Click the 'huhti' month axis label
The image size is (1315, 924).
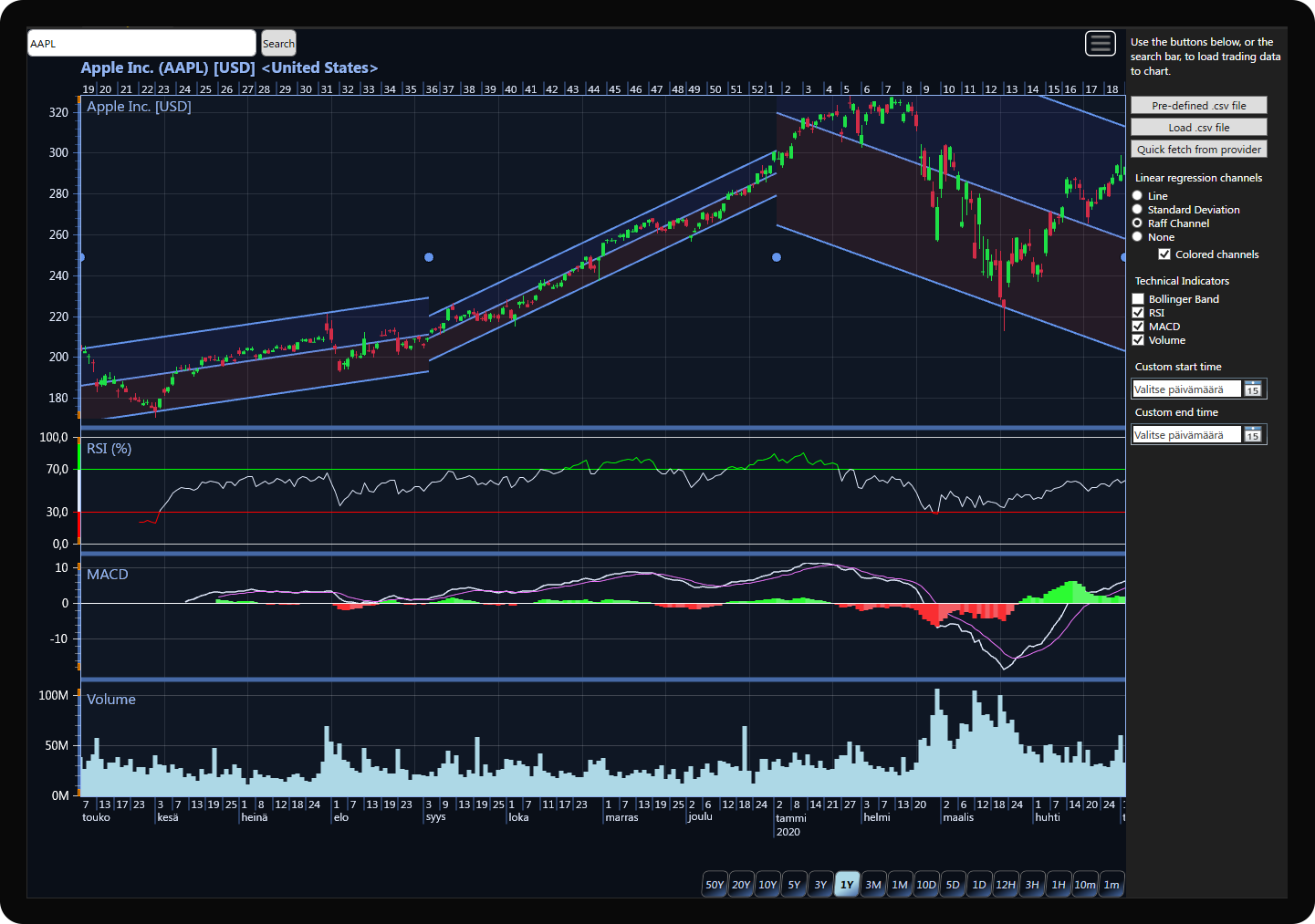point(1048,817)
